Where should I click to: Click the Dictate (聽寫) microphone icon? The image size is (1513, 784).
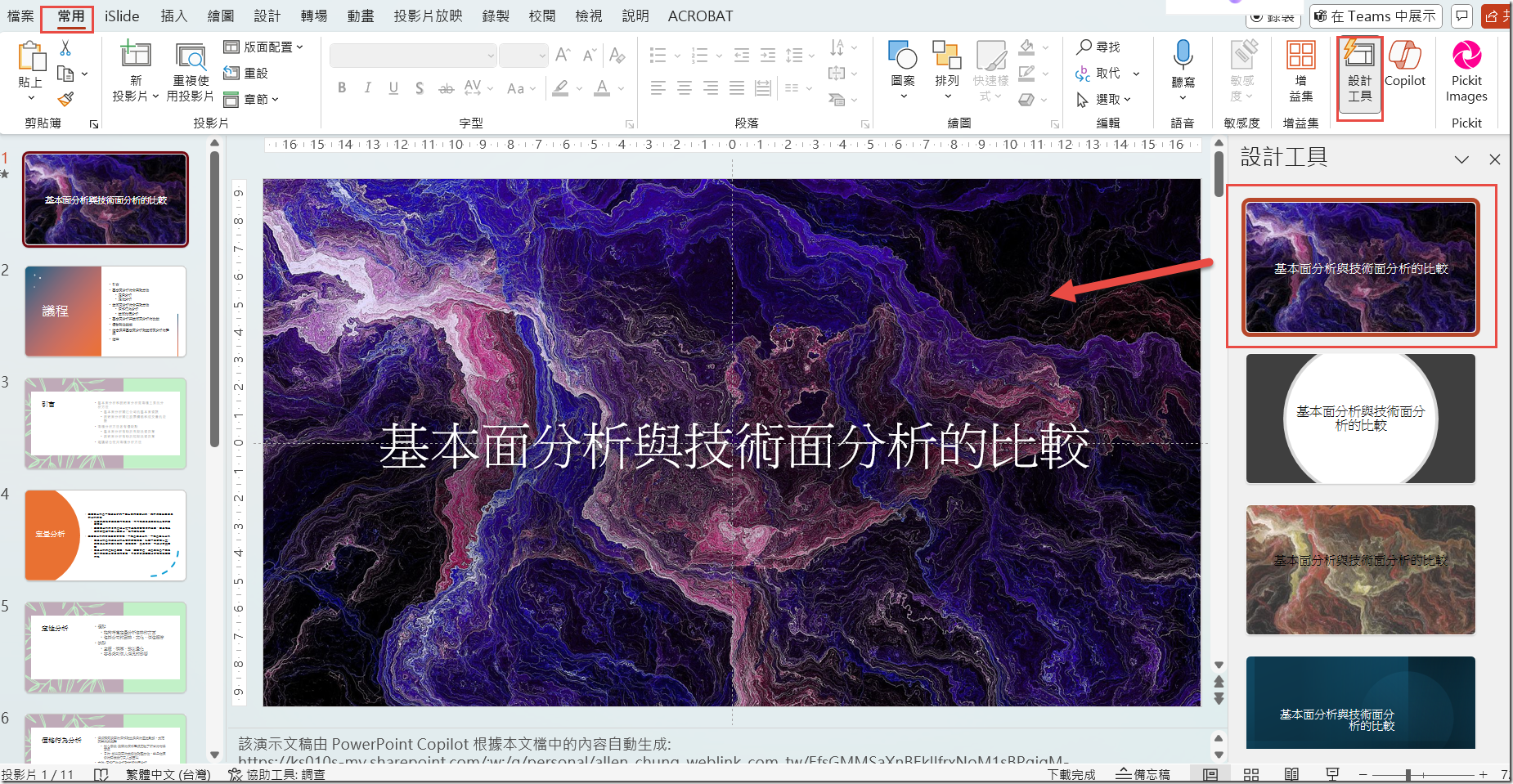click(1183, 55)
